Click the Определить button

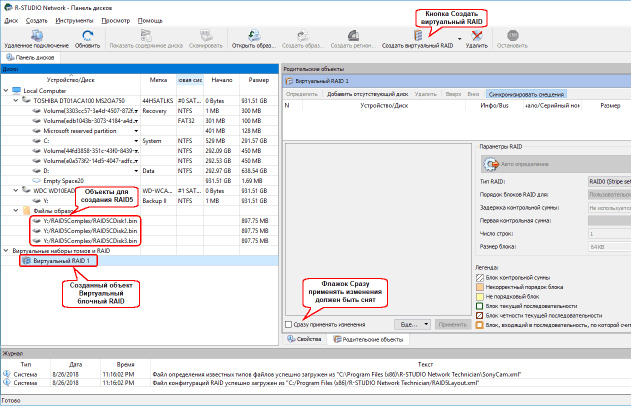[302, 94]
